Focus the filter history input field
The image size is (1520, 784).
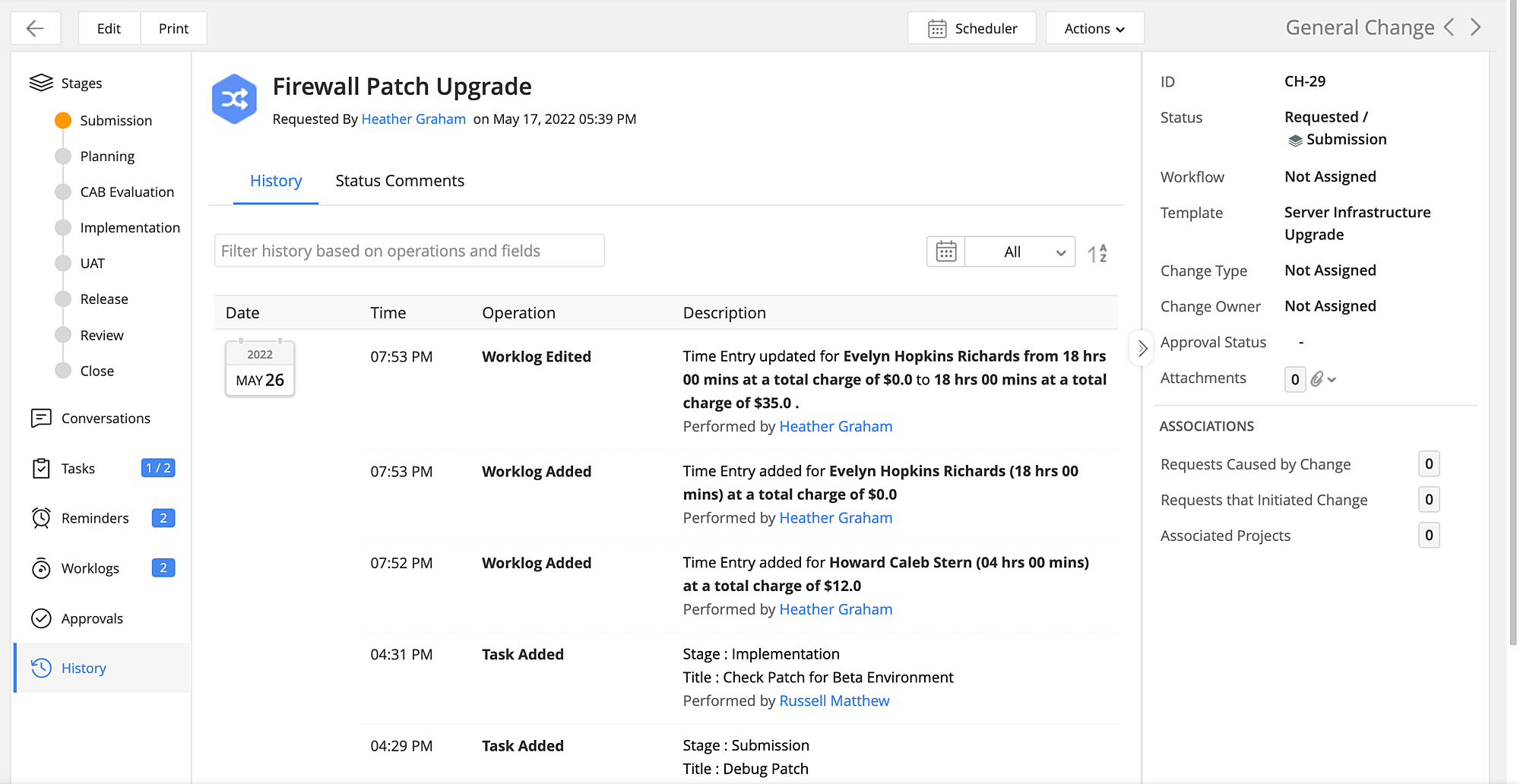[409, 251]
